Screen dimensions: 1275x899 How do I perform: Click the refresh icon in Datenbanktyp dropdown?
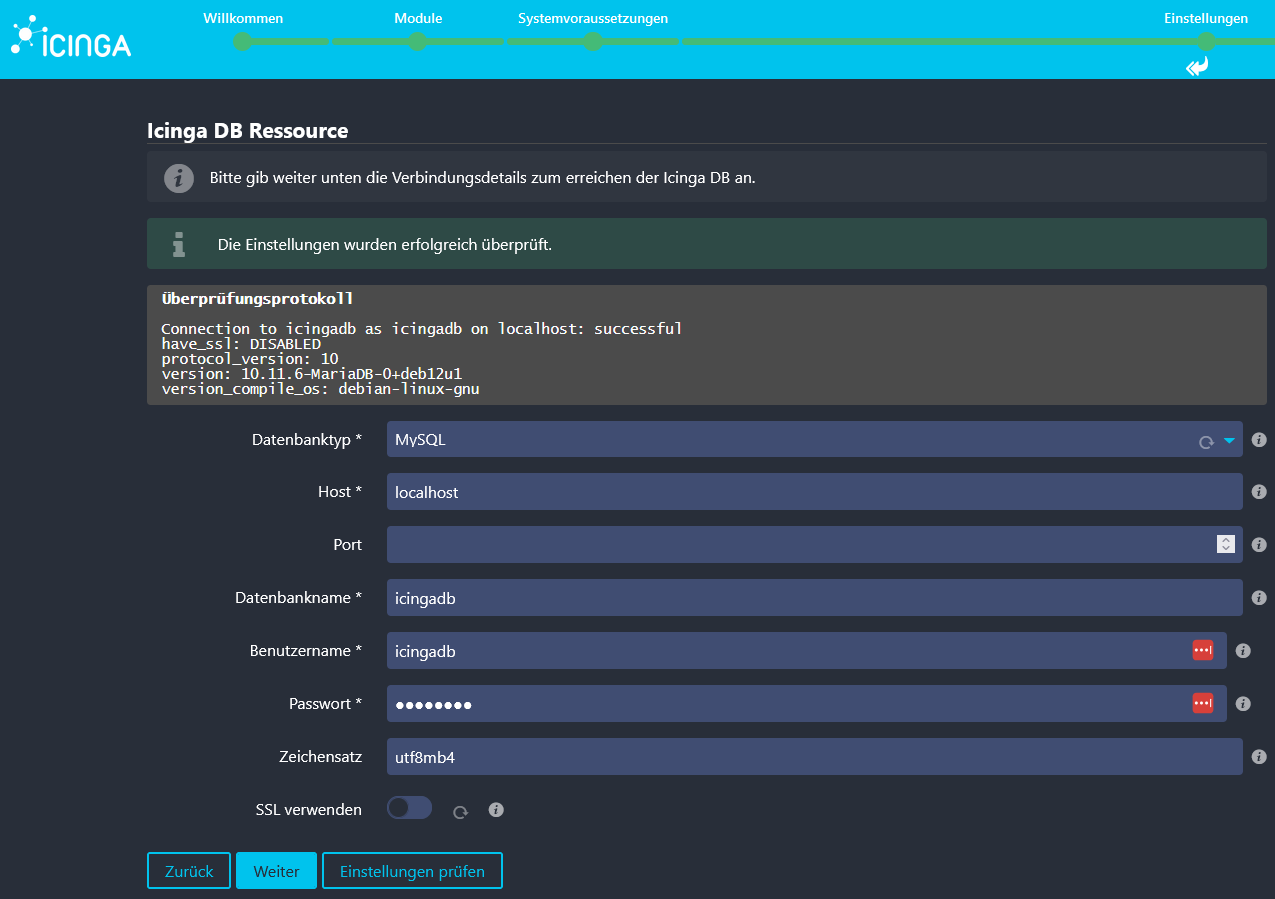pos(1206,441)
